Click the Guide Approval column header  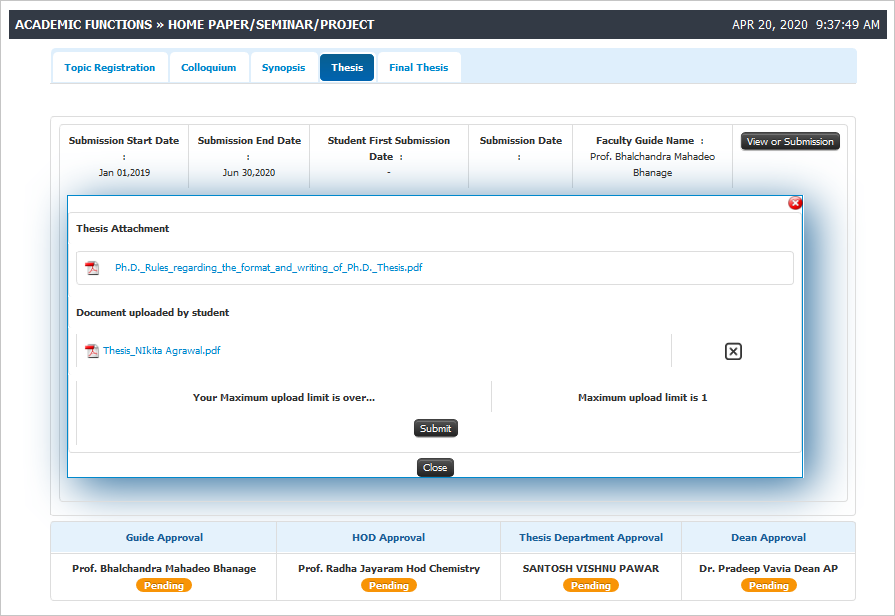click(x=164, y=538)
